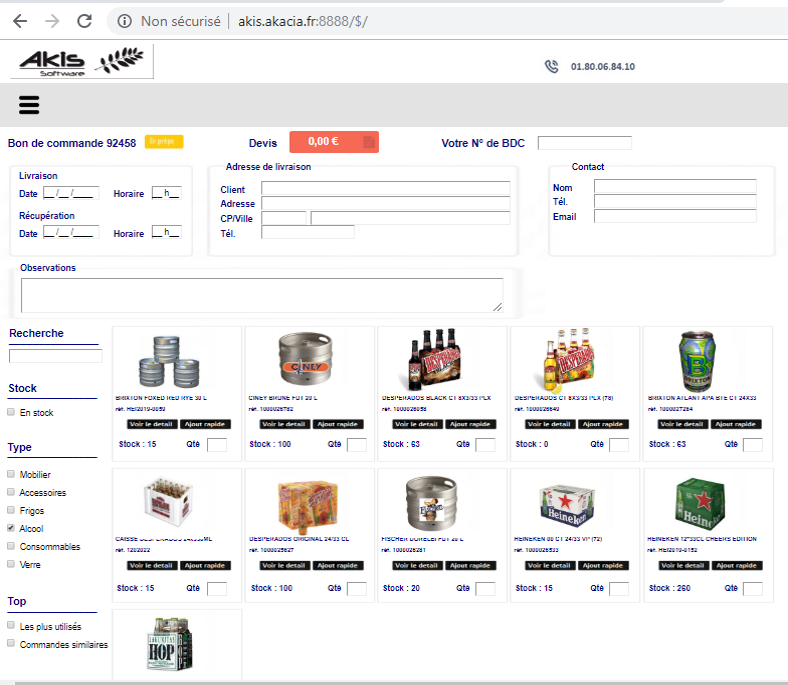Open the hamburger menu
This screenshot has width=788, height=685.
click(x=28, y=105)
